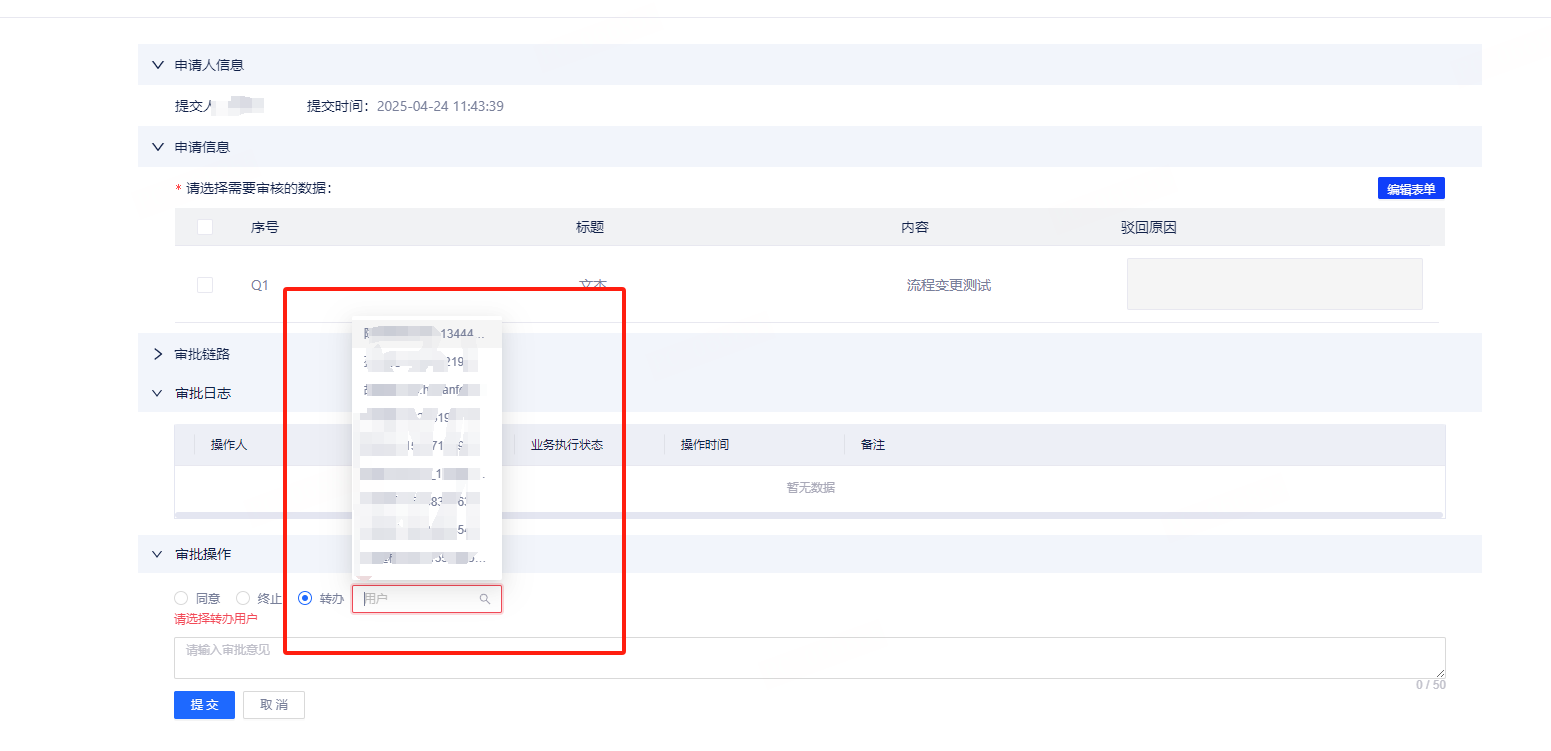Collapse the 申请信息 section chevron
This screenshot has width=1551, height=751.
pyautogui.click(x=157, y=147)
